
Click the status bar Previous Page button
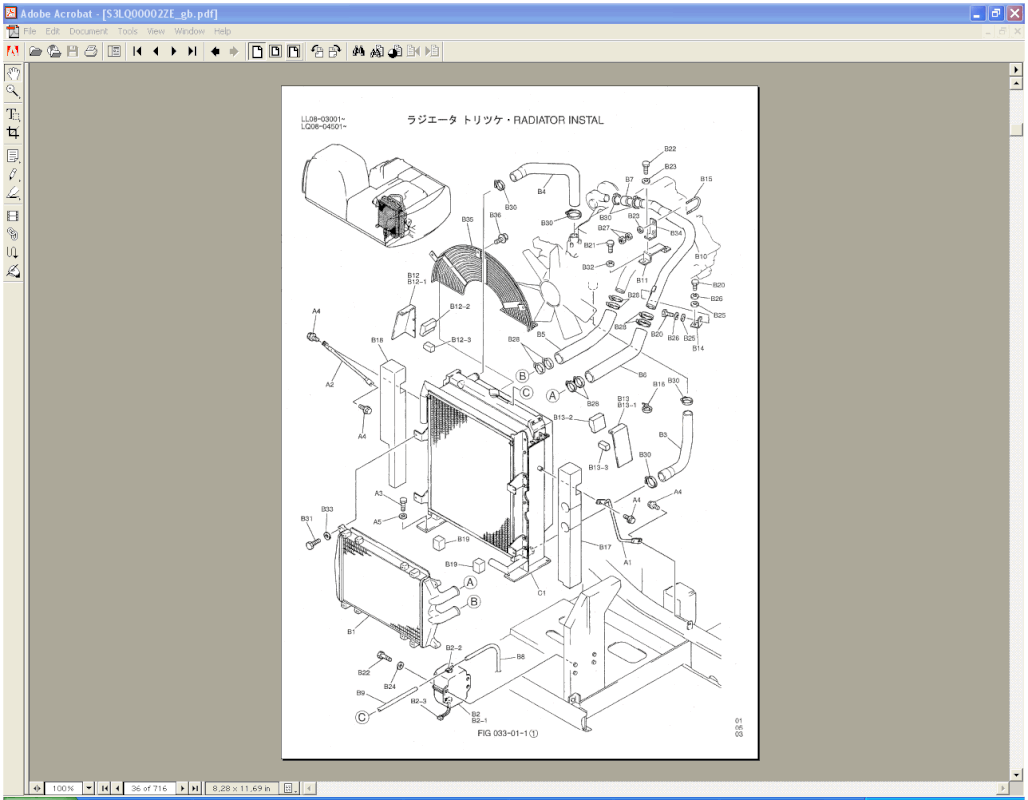click(117, 788)
